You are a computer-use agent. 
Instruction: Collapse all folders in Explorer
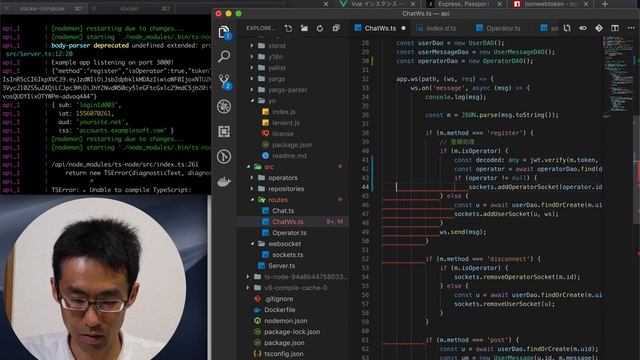[336, 28]
